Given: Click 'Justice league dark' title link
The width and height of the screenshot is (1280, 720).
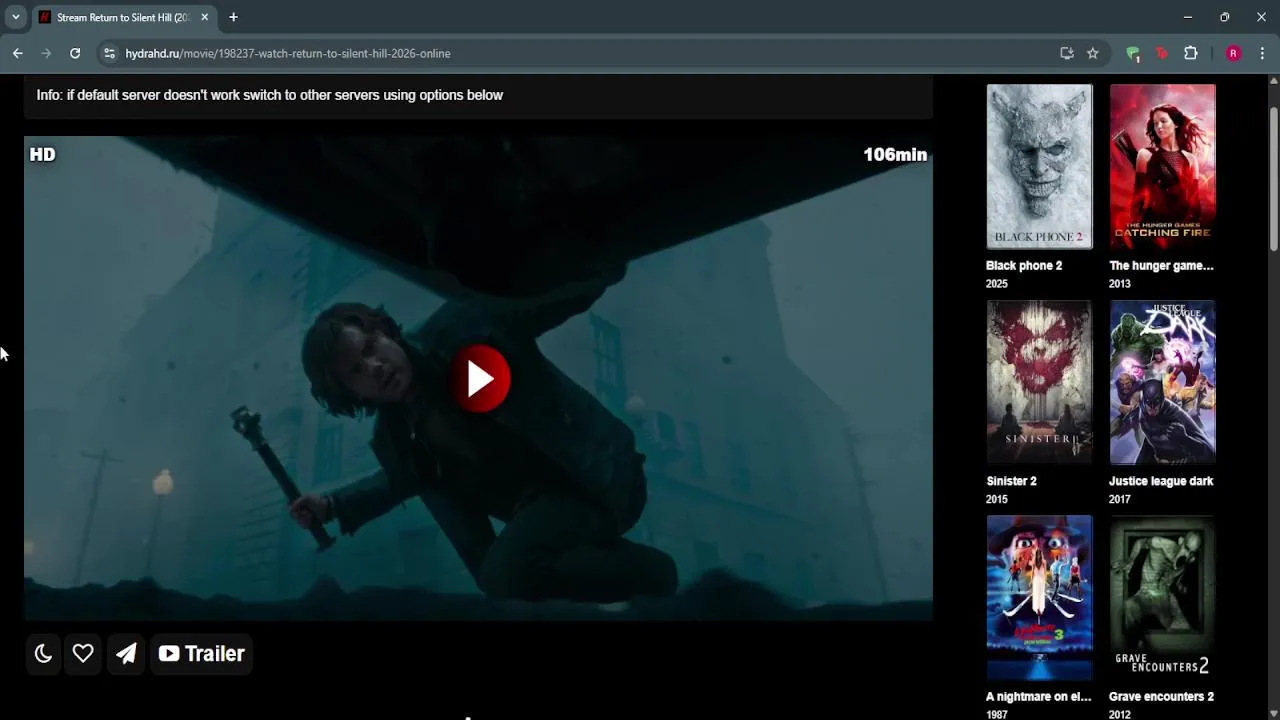Looking at the screenshot, I should (x=1161, y=481).
